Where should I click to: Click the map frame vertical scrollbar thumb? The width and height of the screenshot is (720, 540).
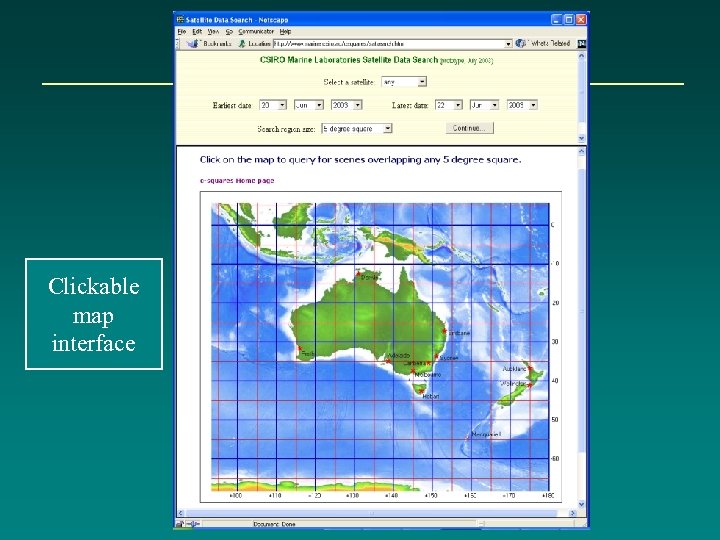[x=581, y=311]
